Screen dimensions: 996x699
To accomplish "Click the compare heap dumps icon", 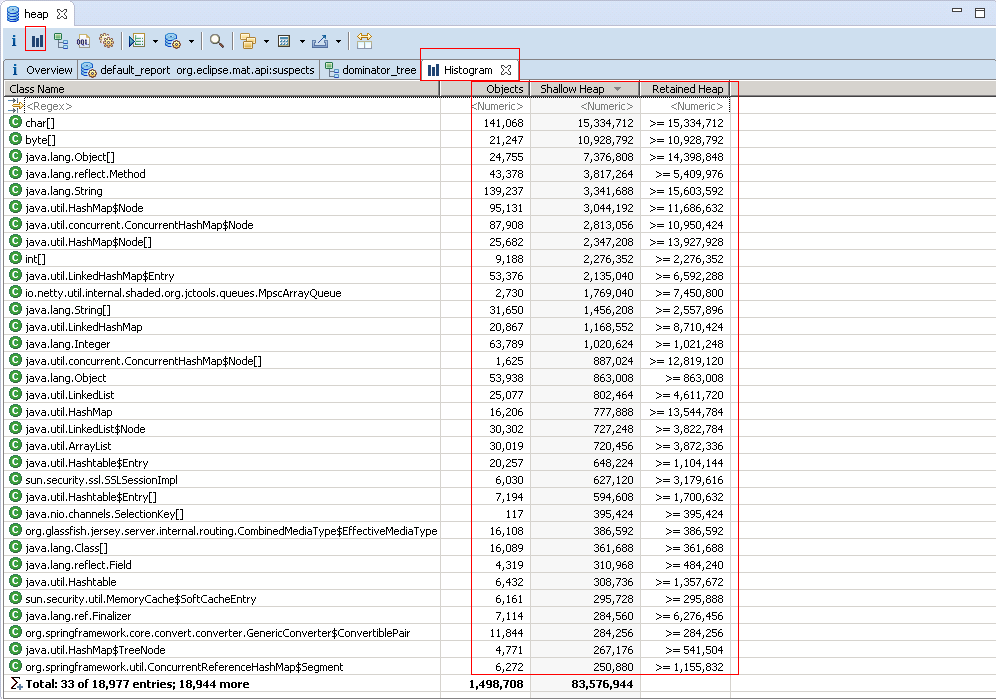I will click(x=364, y=41).
